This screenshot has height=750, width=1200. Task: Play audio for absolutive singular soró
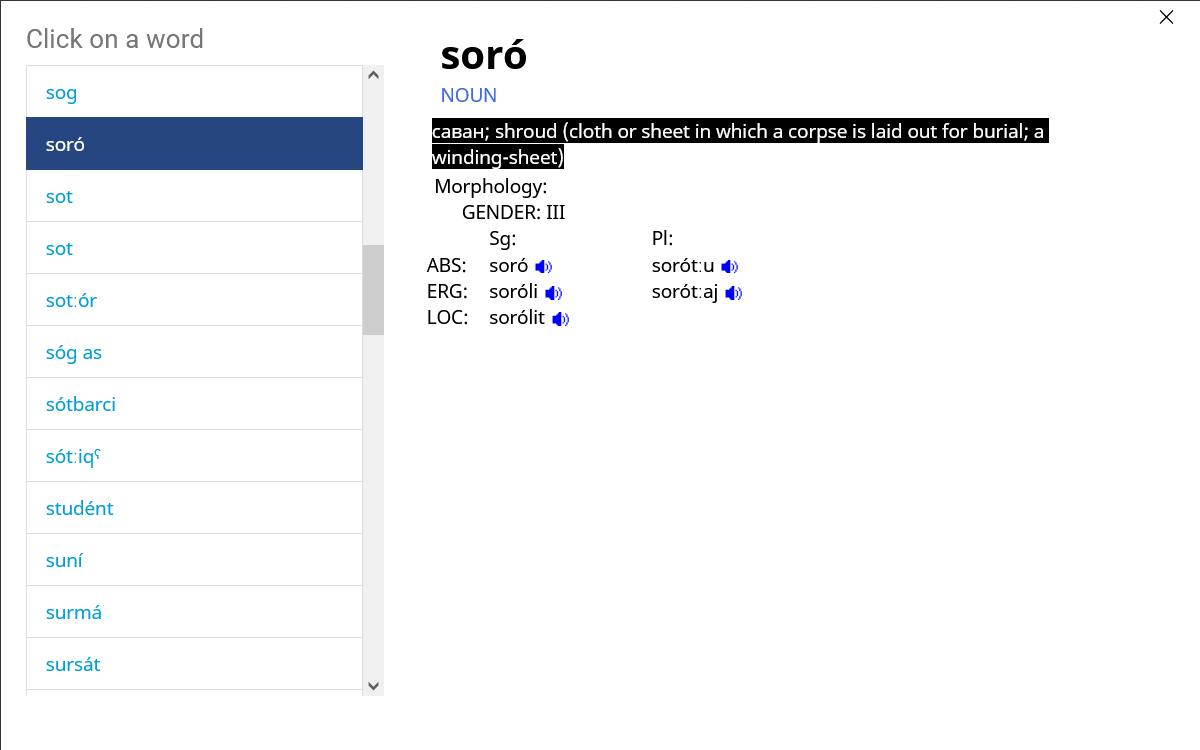pos(543,267)
